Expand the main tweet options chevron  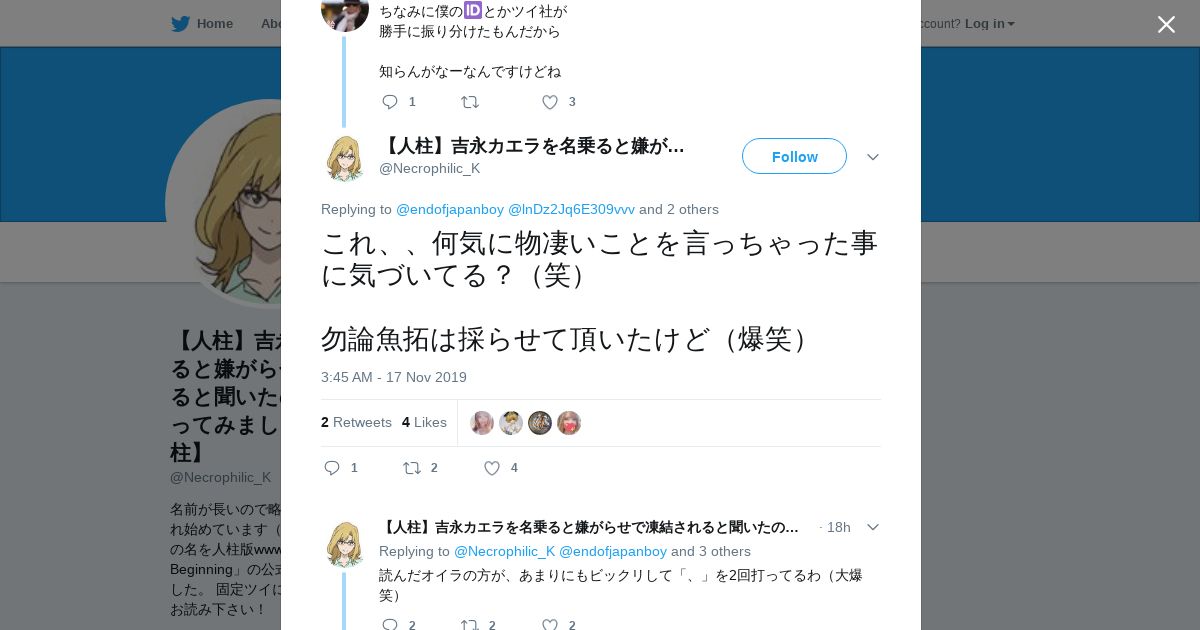click(873, 157)
